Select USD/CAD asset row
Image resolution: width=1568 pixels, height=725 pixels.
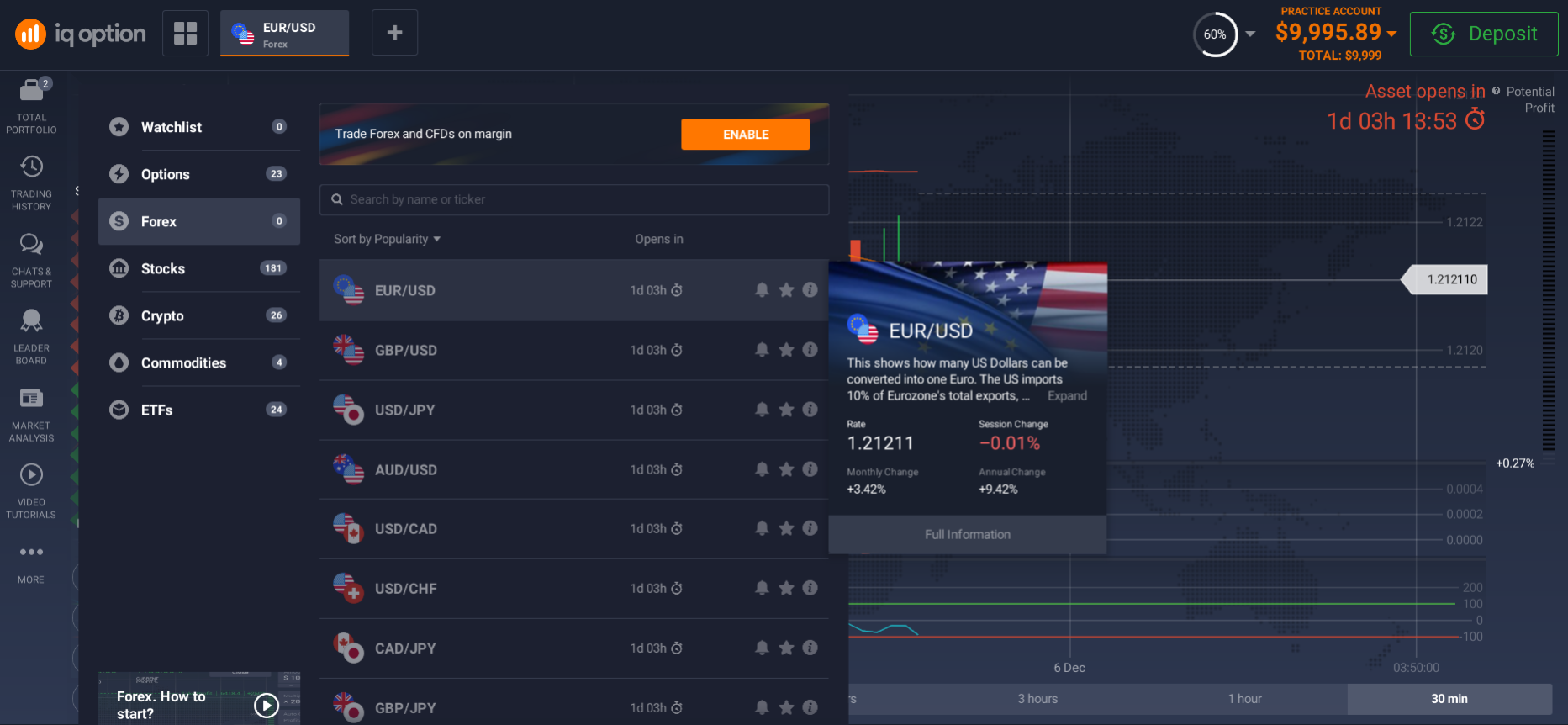574,528
